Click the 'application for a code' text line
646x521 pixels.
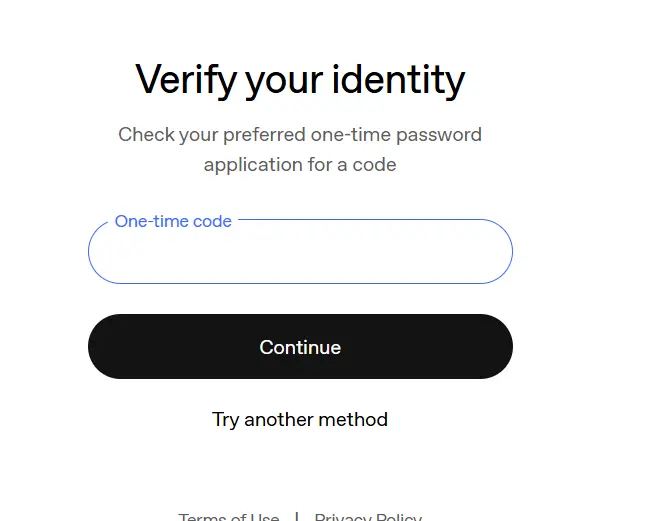[x=300, y=165]
